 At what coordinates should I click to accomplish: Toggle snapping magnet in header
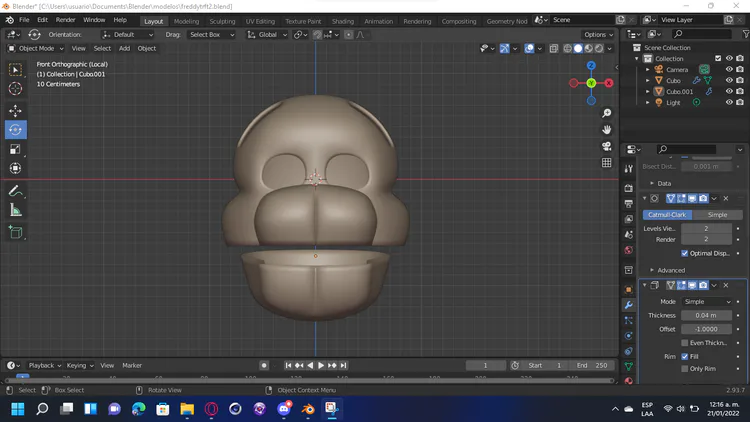tap(317, 34)
